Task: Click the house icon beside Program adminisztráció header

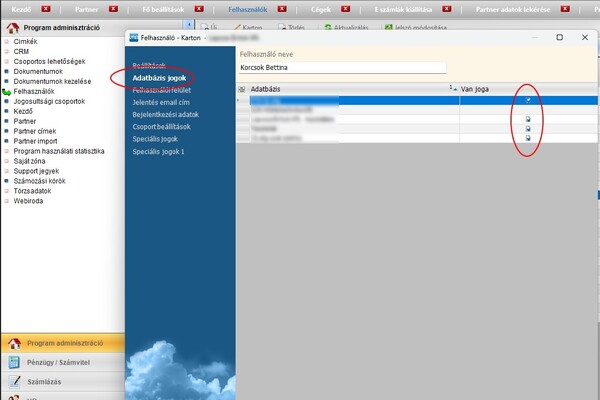Action: 13,28
